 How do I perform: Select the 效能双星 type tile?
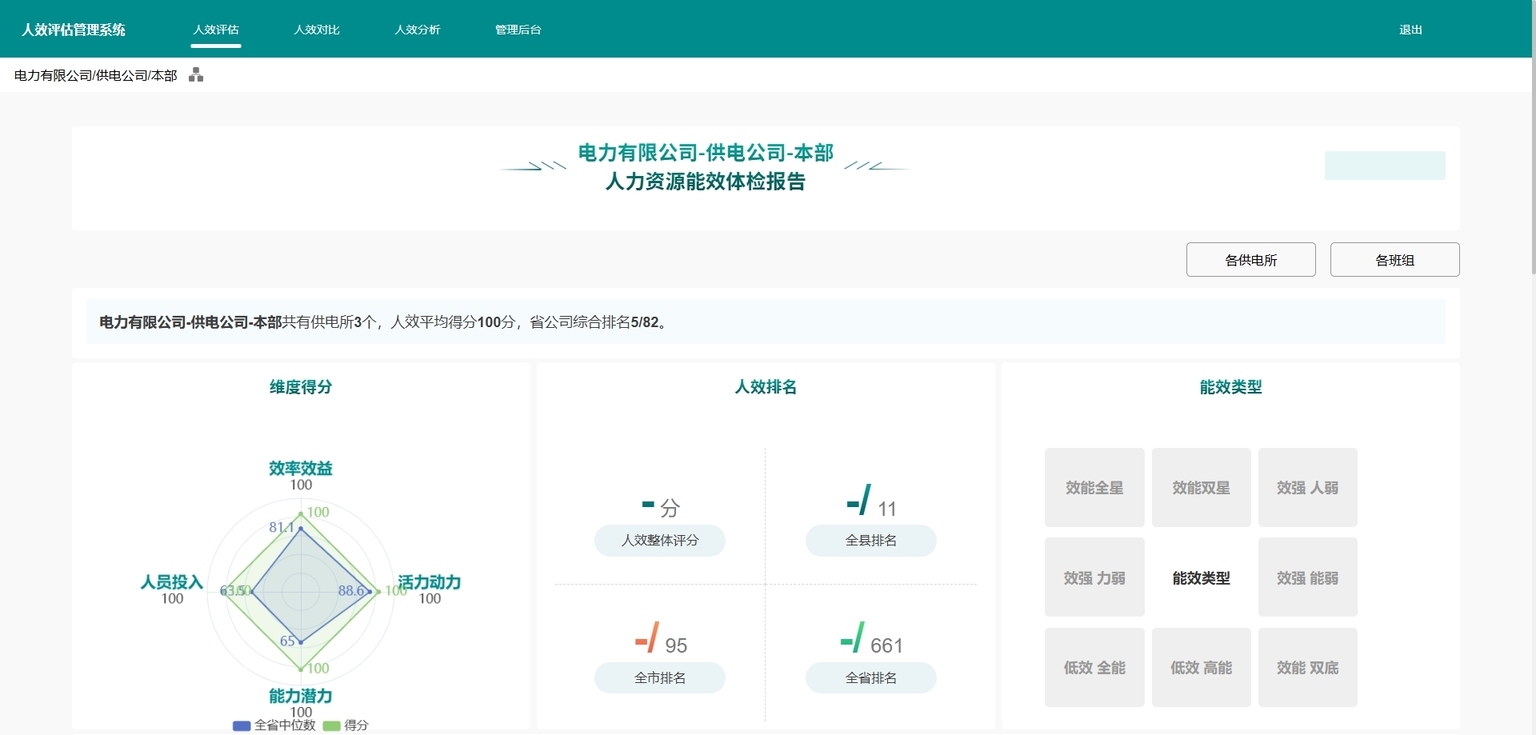1201,488
